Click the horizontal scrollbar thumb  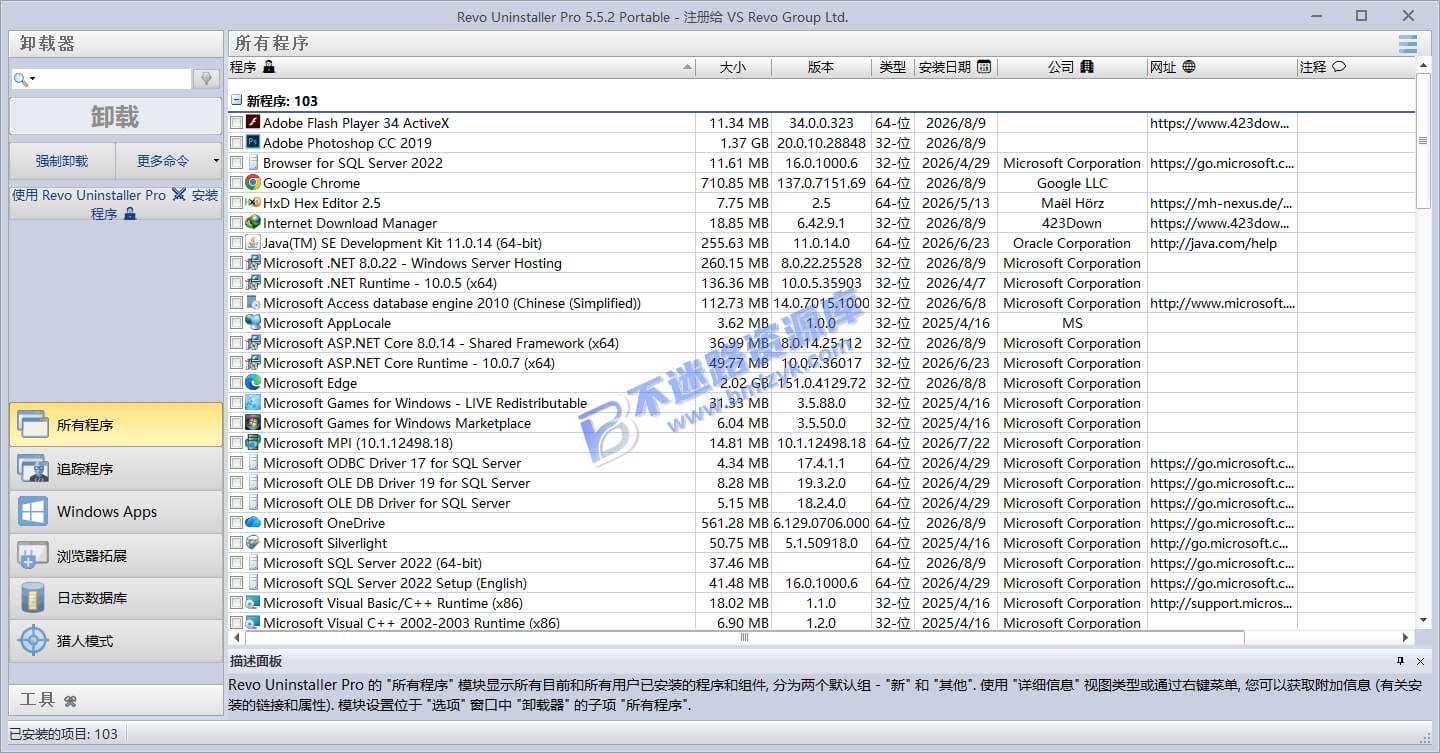pos(745,637)
